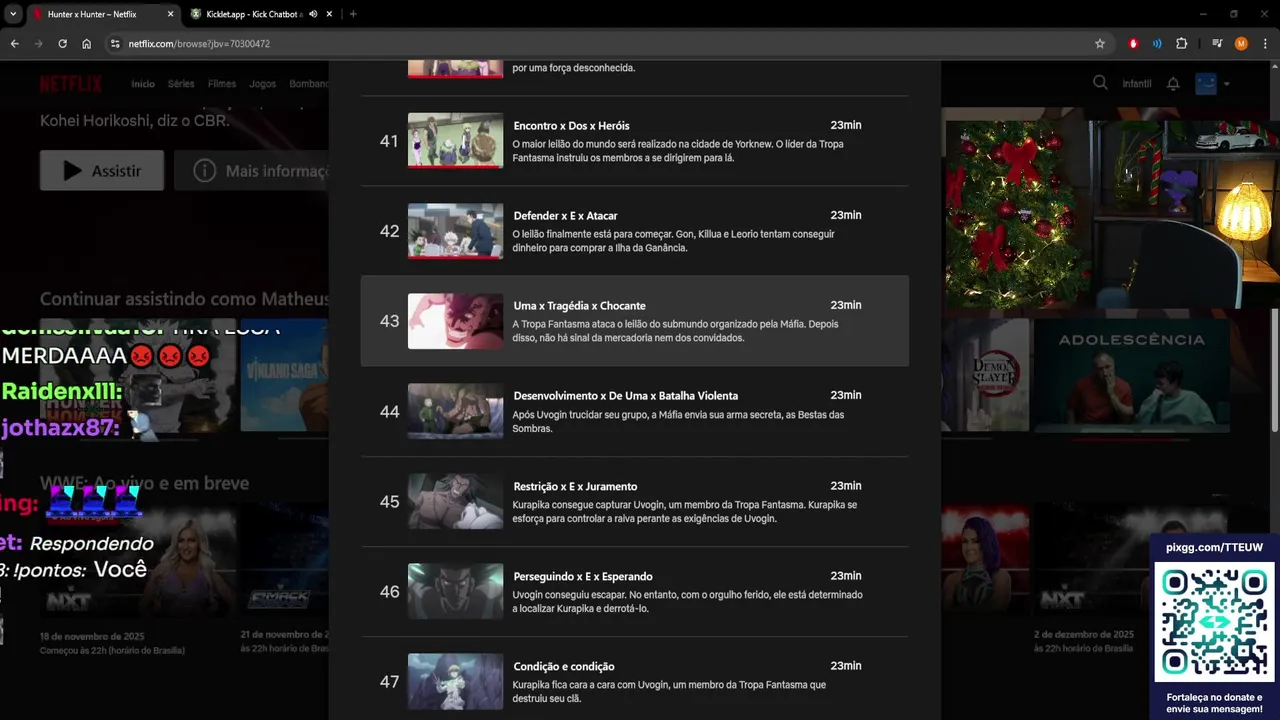
Task: Play episode 41 thumbnail Encontro x Dos x Heróis
Action: pyautogui.click(x=455, y=141)
